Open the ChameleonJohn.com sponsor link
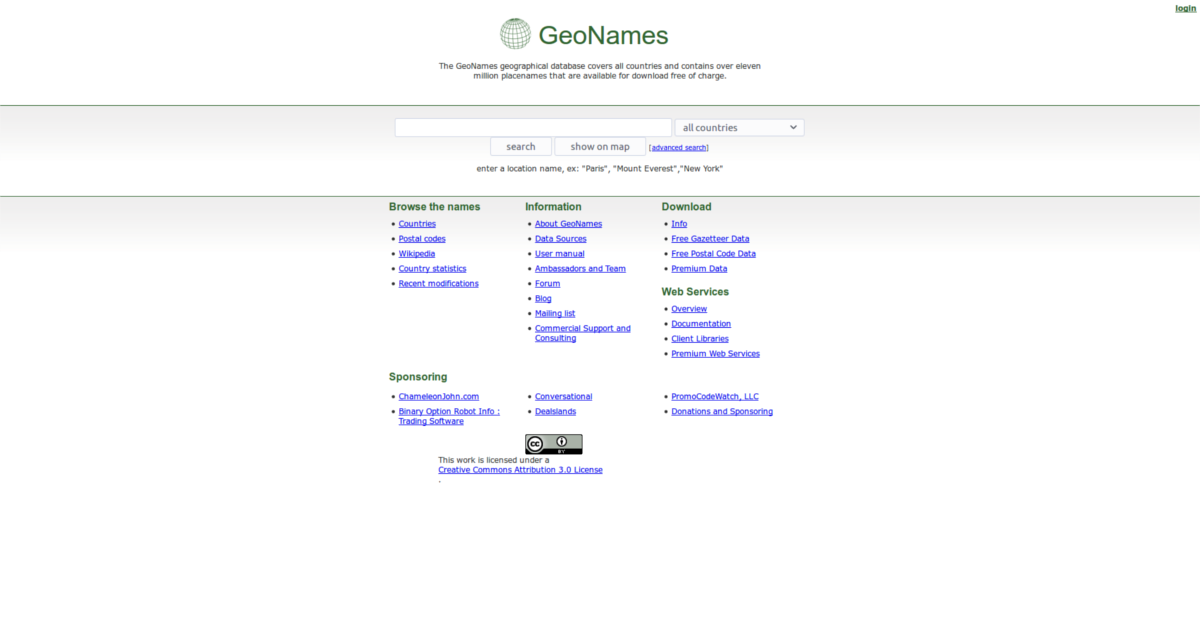 439,397
